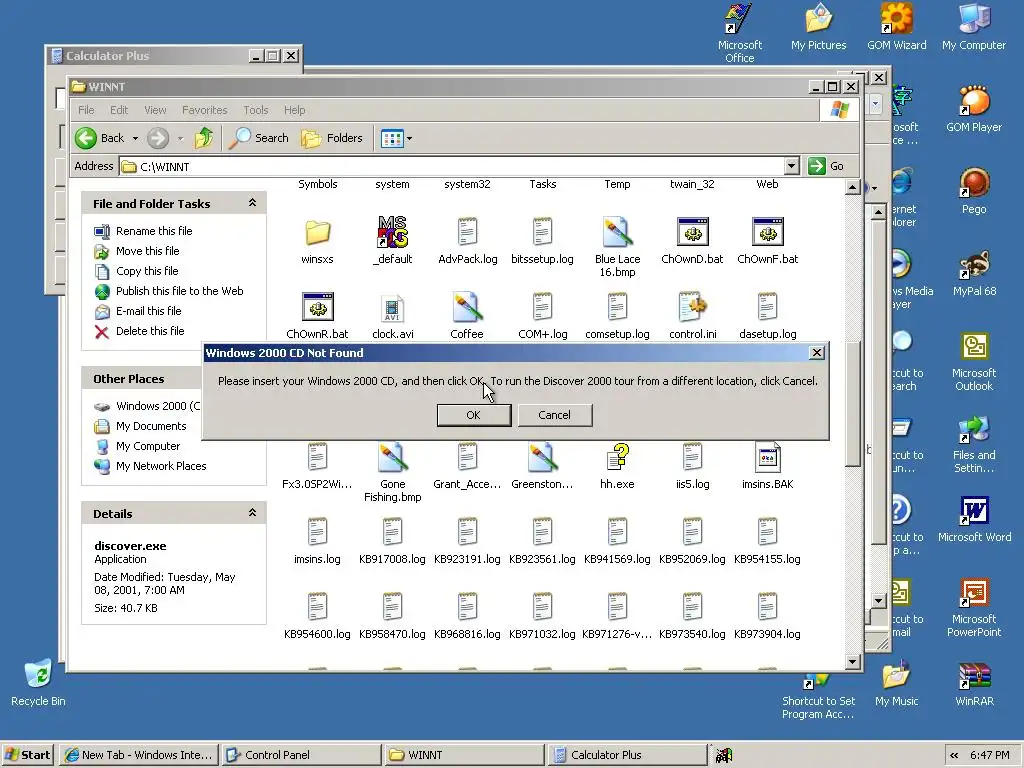1024x768 pixels.
Task: Open WinRAR desktop icon
Action: [974, 677]
